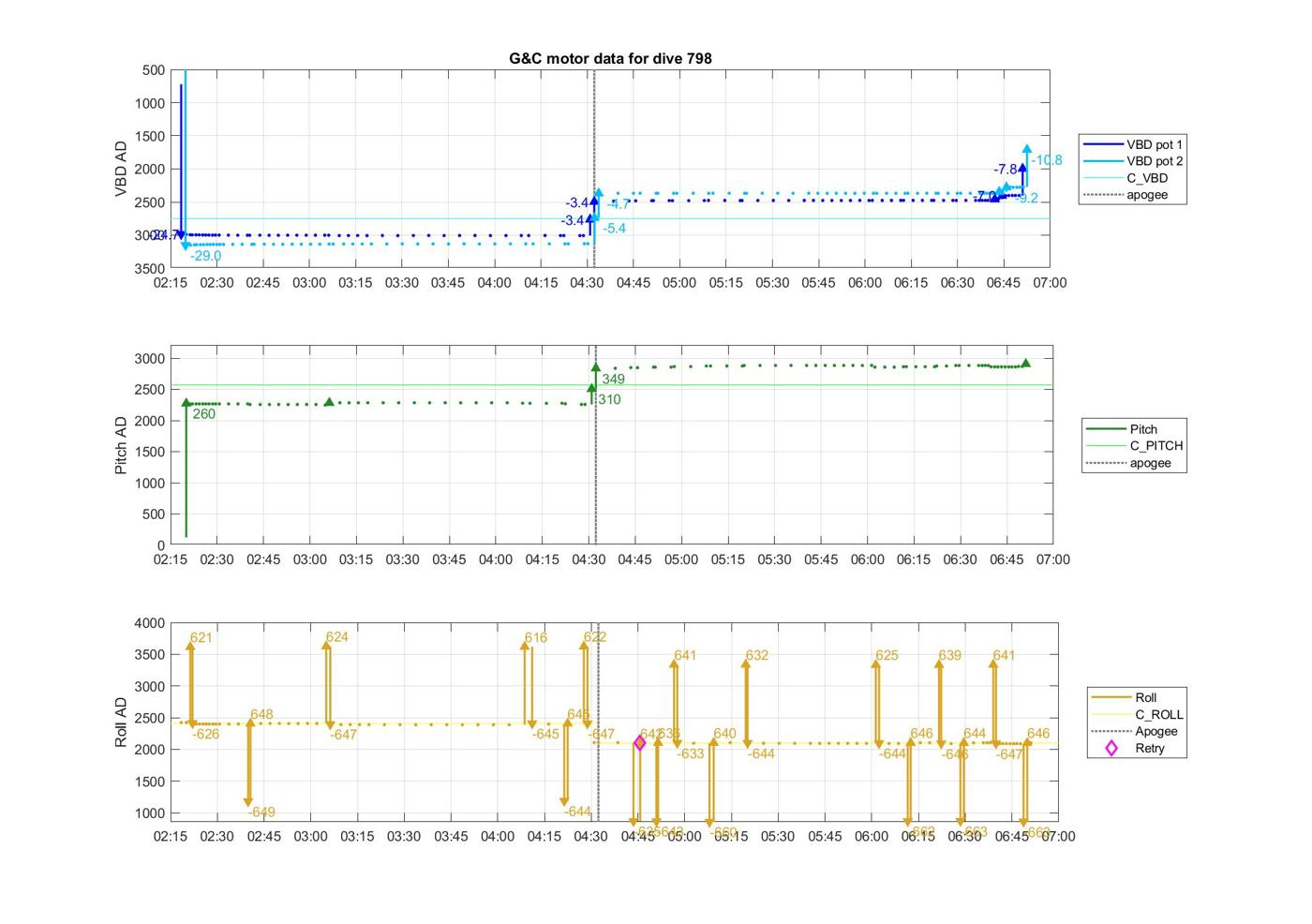Click the '4000' tick on Roll AD axis
The image size is (1312, 924).
tap(150, 623)
